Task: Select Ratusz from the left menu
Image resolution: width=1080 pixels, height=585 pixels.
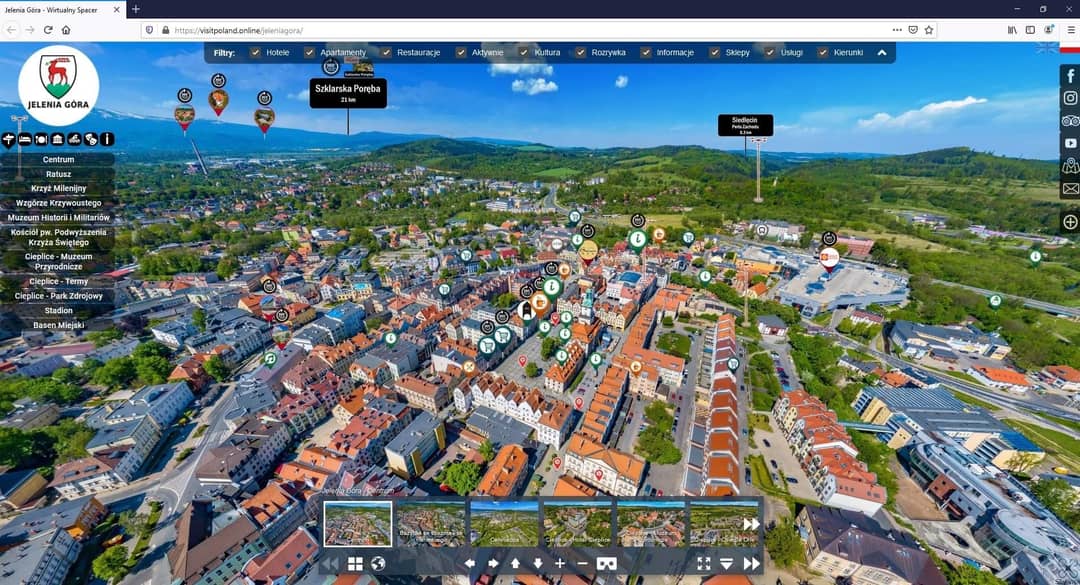Action: pos(58,174)
